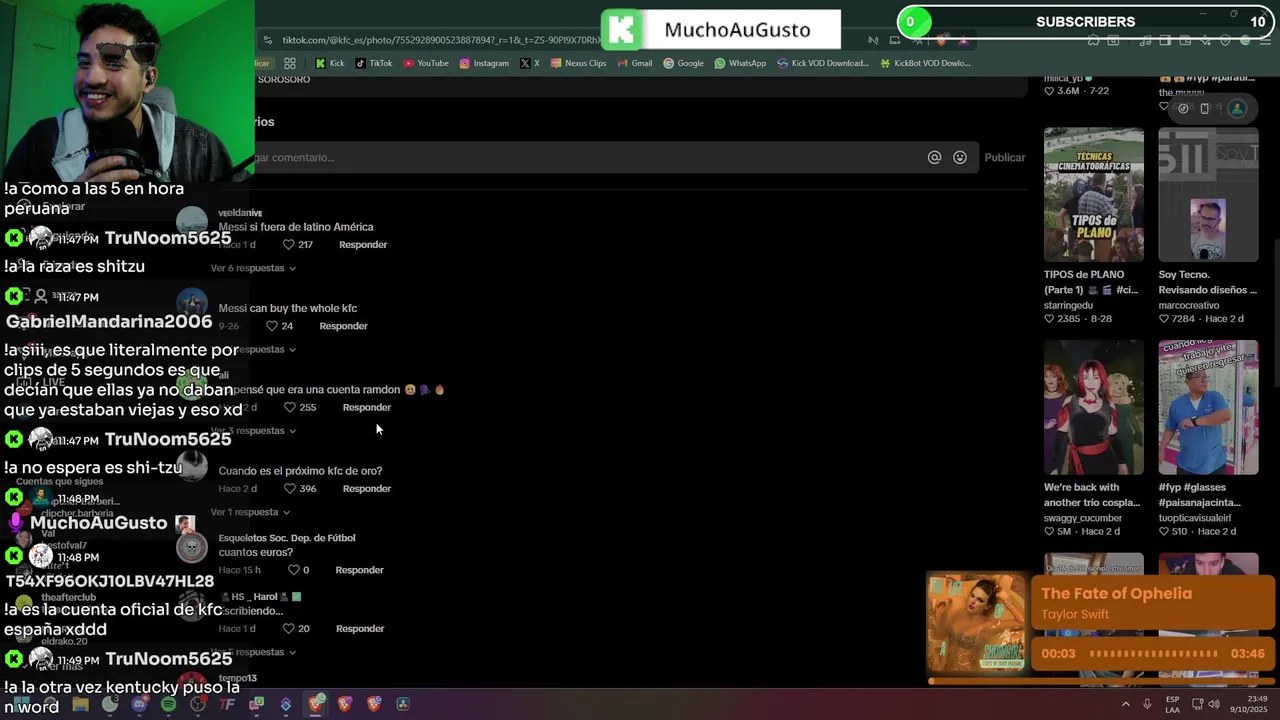Viewport: 1280px width, 720px height.
Task: Open the TF app in the taskbar
Action: pyautogui.click(x=227, y=704)
